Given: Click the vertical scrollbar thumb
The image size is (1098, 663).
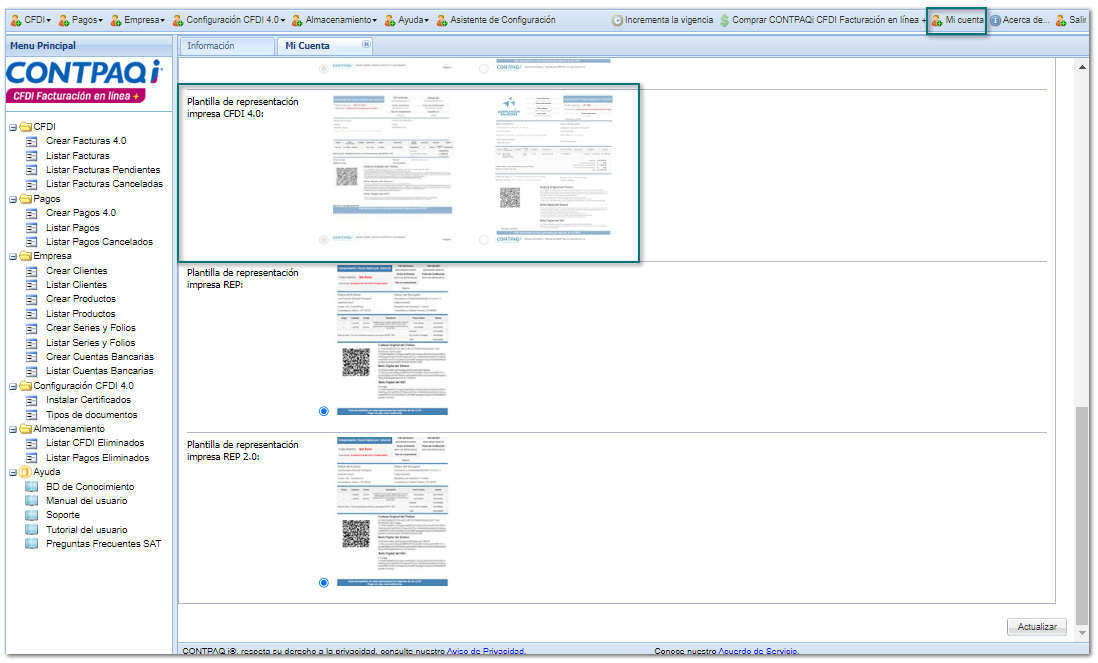Looking at the screenshot, I should pyautogui.click(x=1083, y=515).
